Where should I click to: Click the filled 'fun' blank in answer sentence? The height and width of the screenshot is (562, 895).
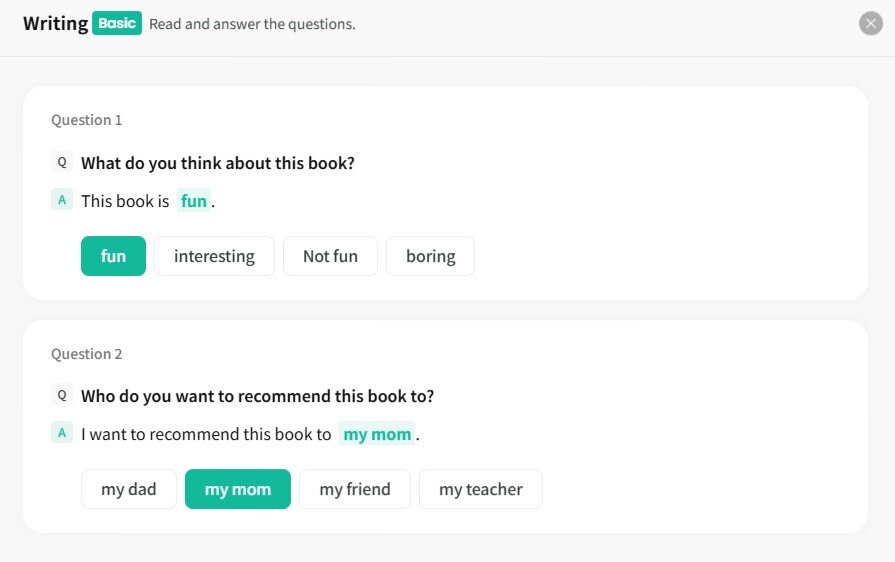coord(194,201)
